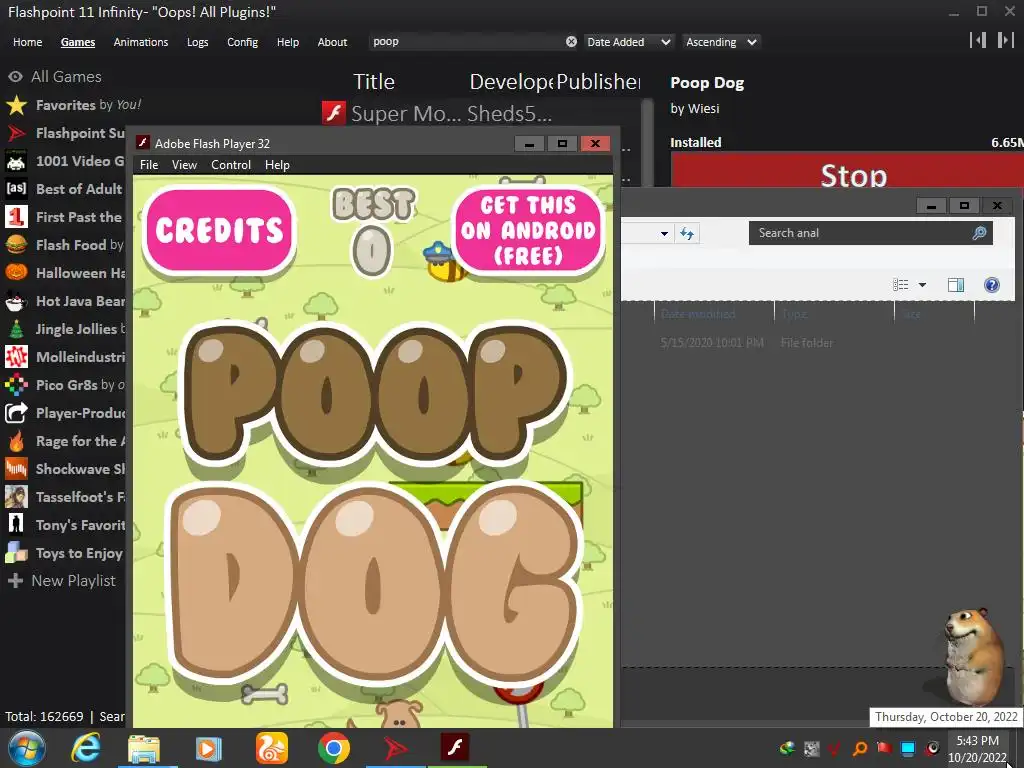Open the Logs tab
1024x768 pixels.
coord(197,42)
